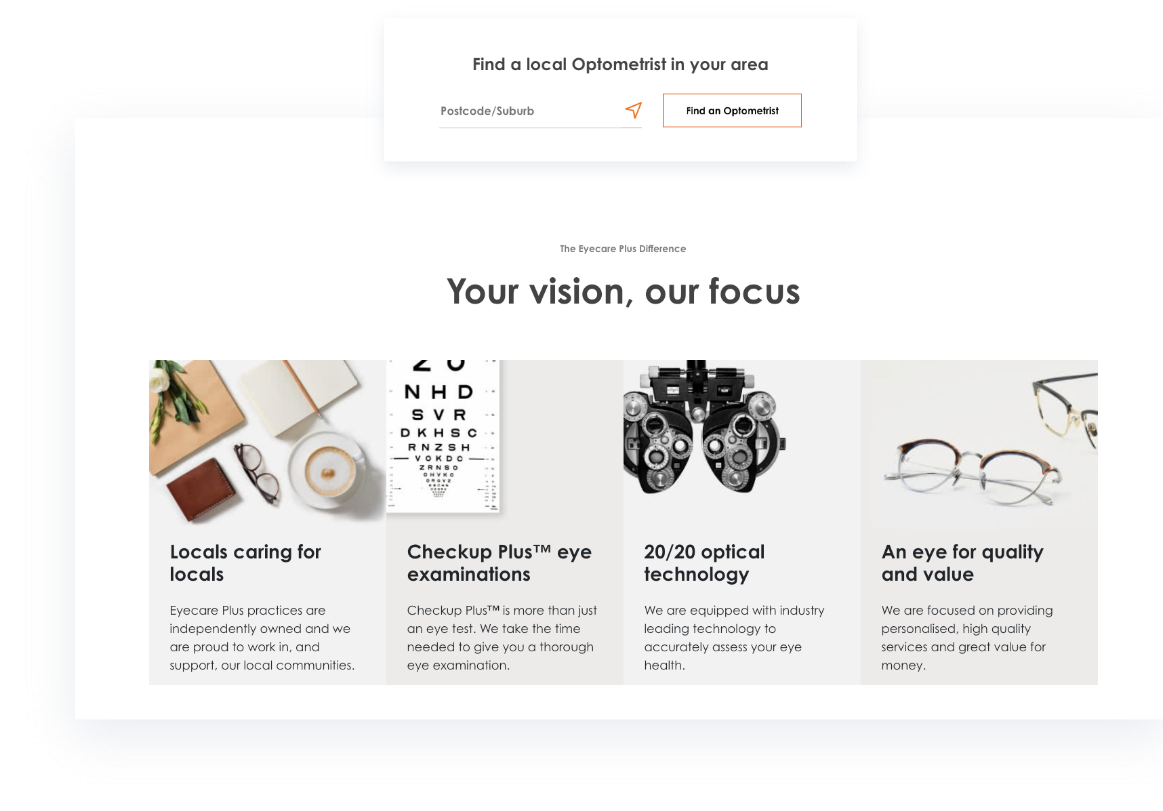This screenshot has width=1163, height=811.
Task: Click the Find an Optometrist button
Action: coord(732,111)
